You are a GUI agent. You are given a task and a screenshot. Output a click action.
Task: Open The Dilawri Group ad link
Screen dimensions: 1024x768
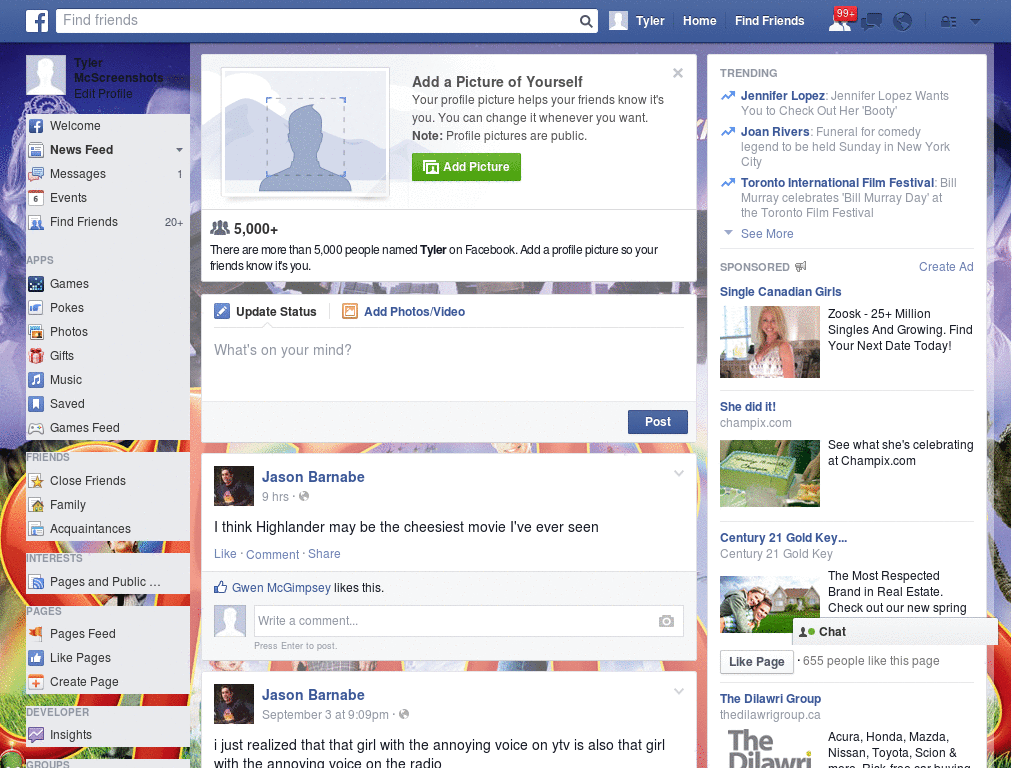tap(770, 699)
